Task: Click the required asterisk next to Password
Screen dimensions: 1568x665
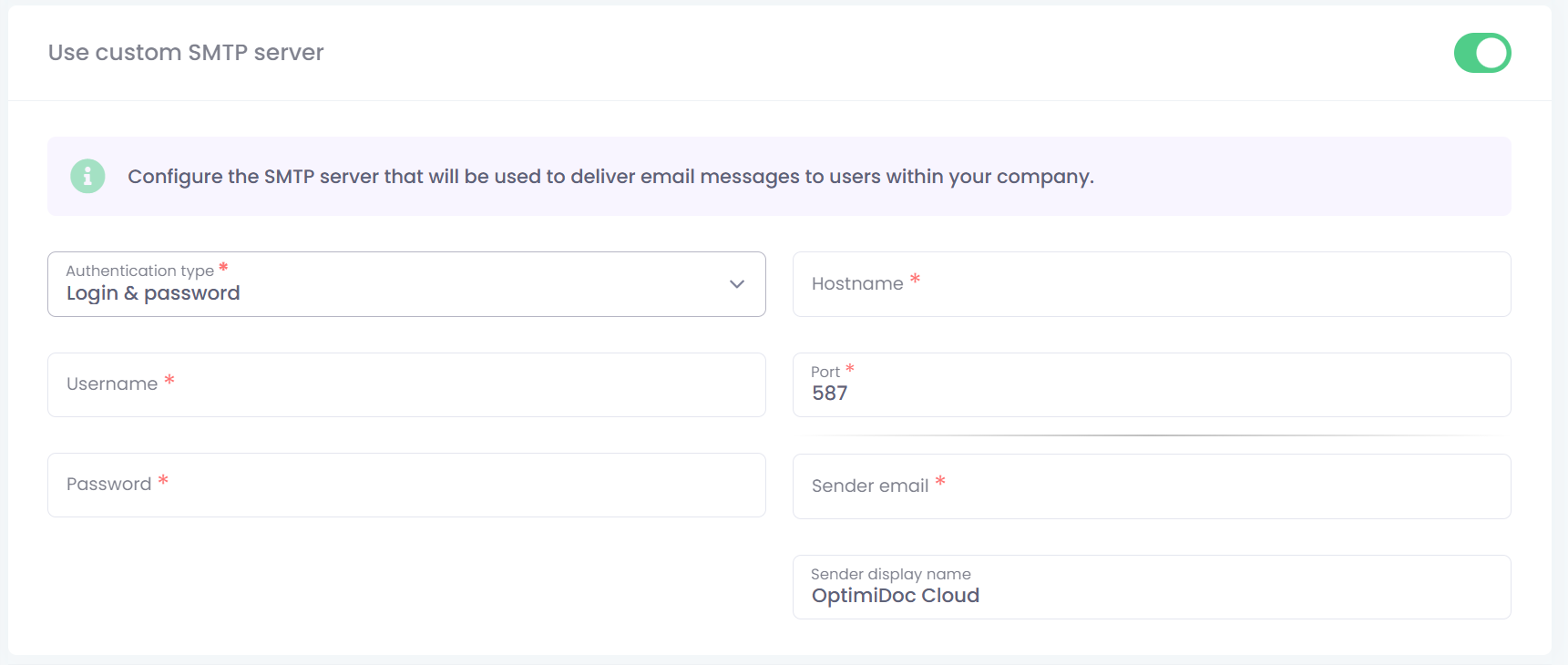Action: (163, 480)
